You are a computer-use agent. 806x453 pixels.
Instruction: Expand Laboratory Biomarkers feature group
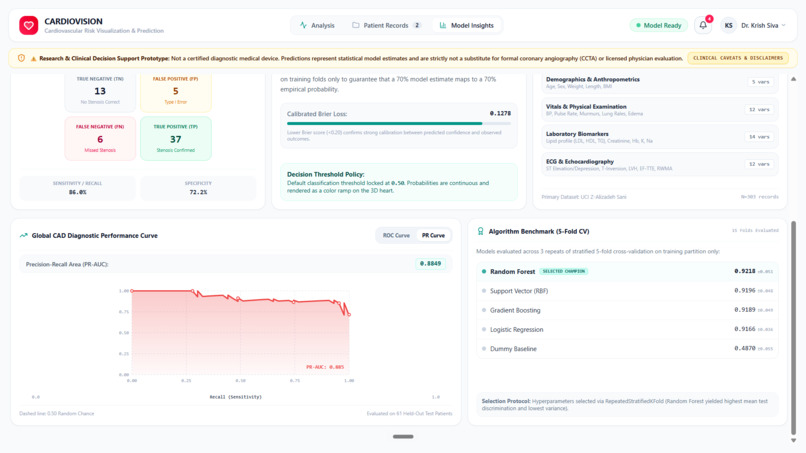point(660,137)
